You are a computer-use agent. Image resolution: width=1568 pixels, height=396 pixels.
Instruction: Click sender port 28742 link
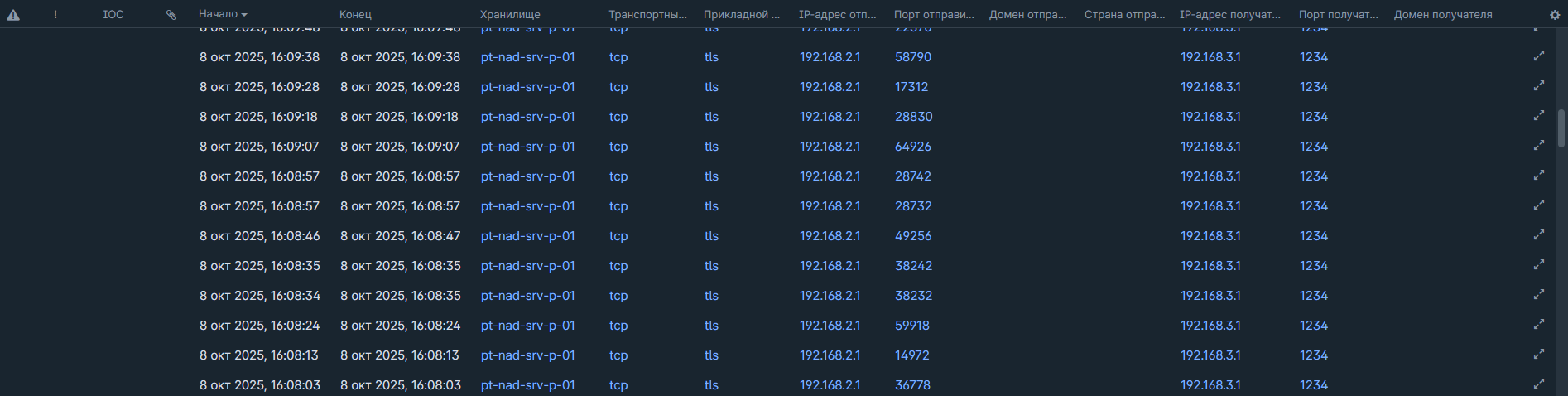pyautogui.click(x=912, y=176)
